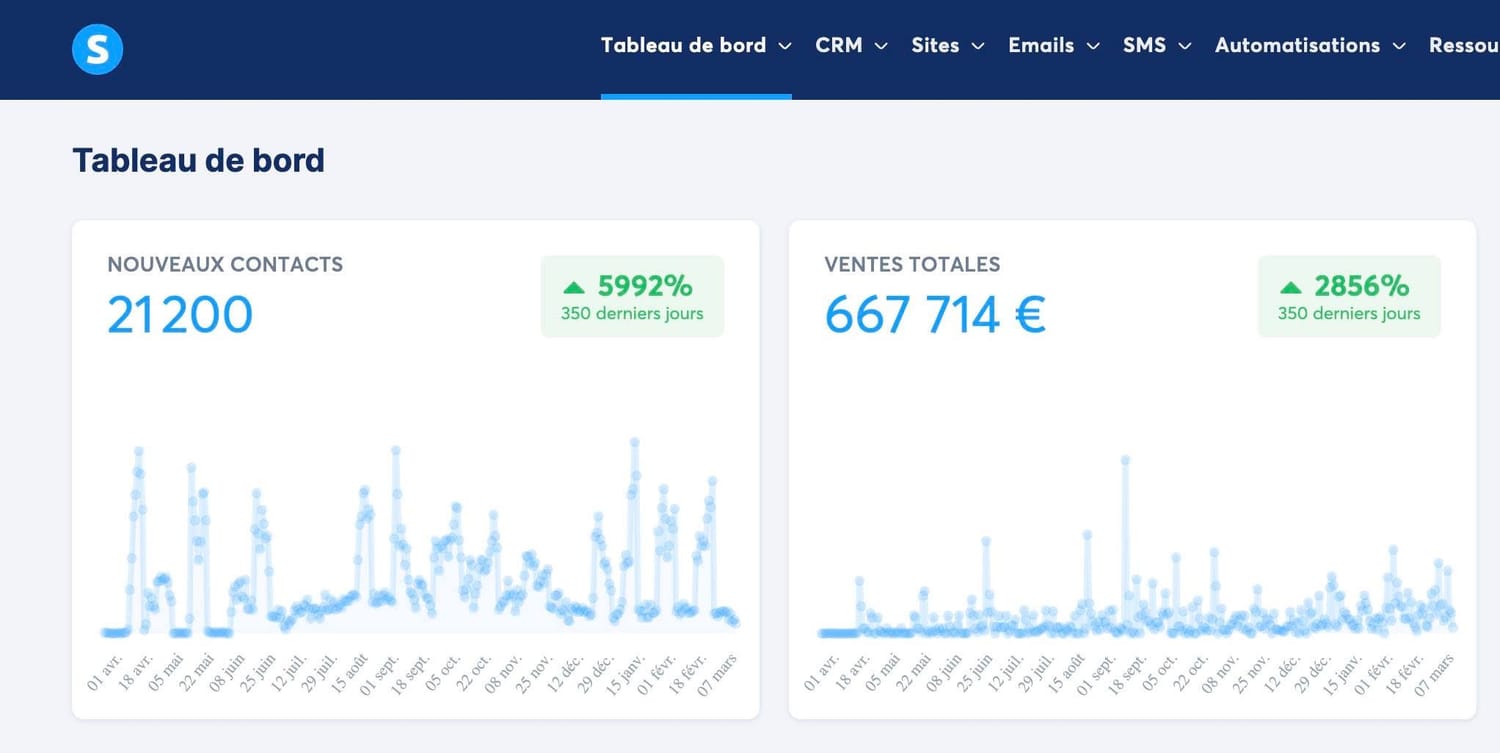The image size is (1500, 753).
Task: Click the Systeme.io S logo icon
Action: (x=97, y=49)
